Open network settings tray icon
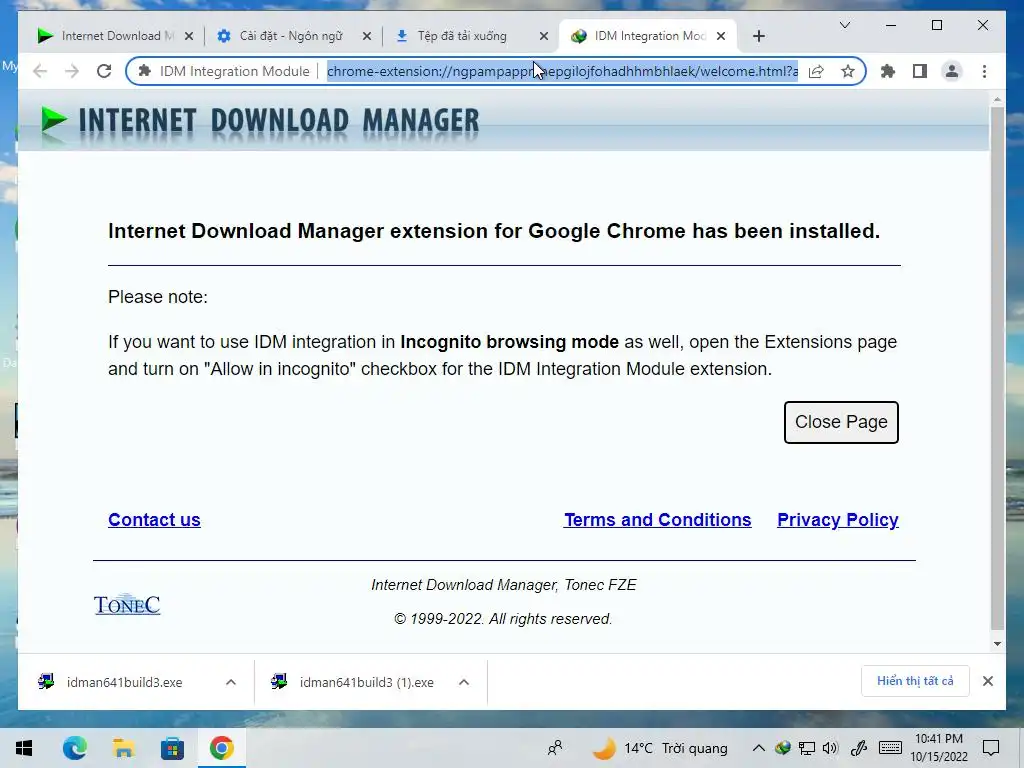This screenshot has height=768, width=1024. [807, 748]
